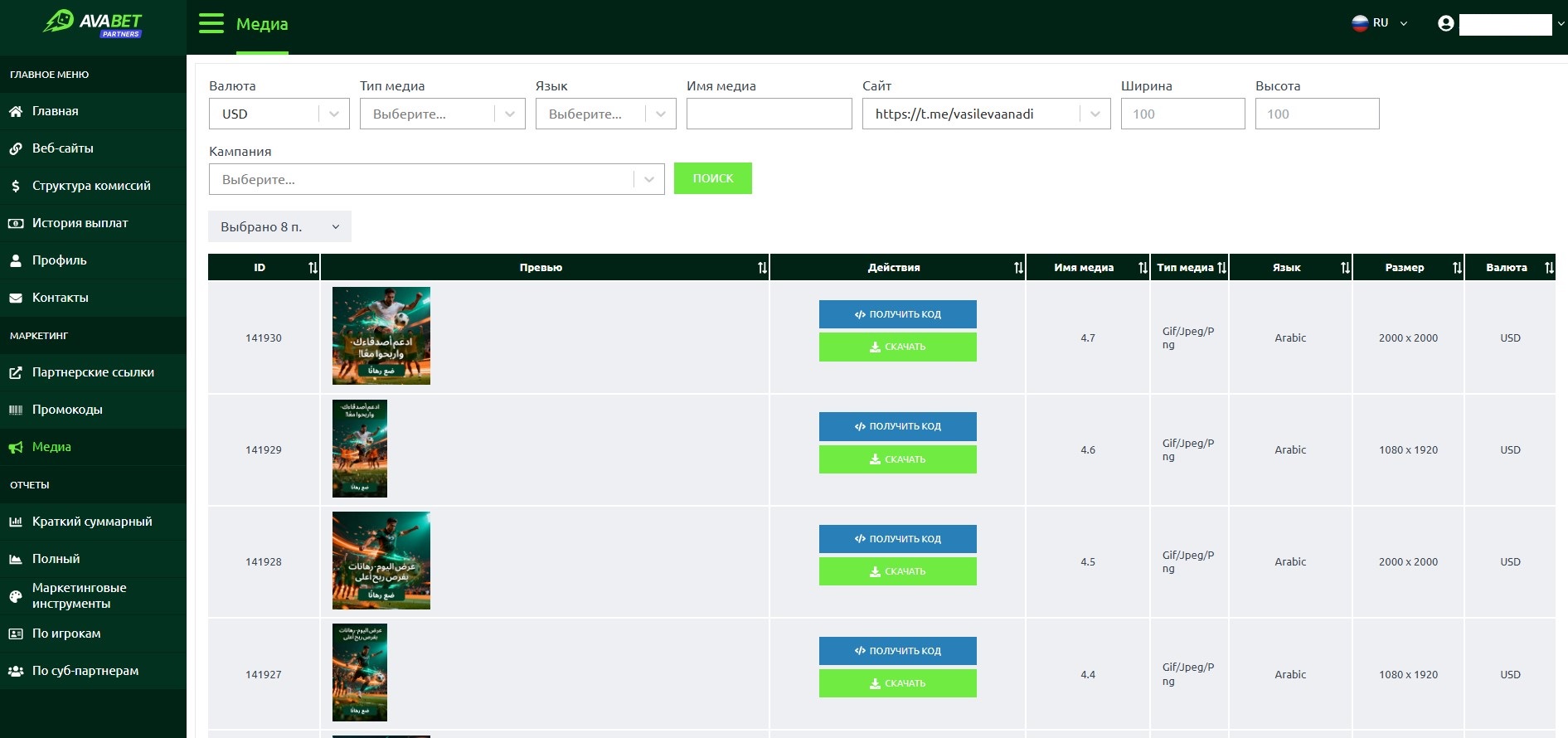Image resolution: width=1568 pixels, height=738 pixels.
Task: Open the Валюта USD dropdown
Action: 279,114
